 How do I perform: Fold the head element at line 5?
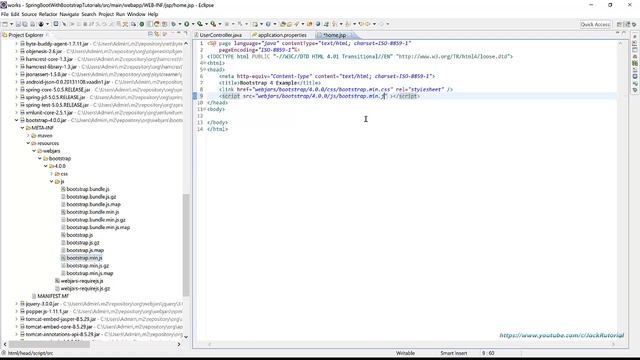(204, 70)
